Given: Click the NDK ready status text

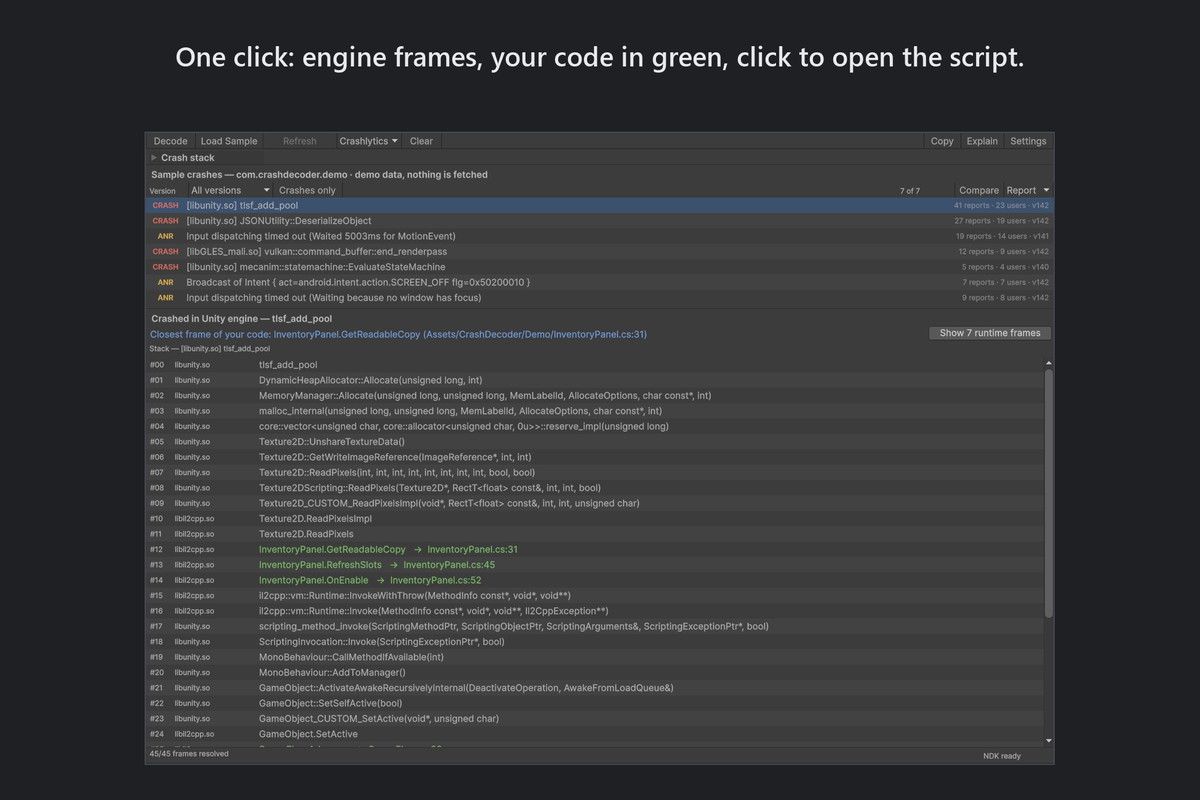Looking at the screenshot, I should (1002, 756).
